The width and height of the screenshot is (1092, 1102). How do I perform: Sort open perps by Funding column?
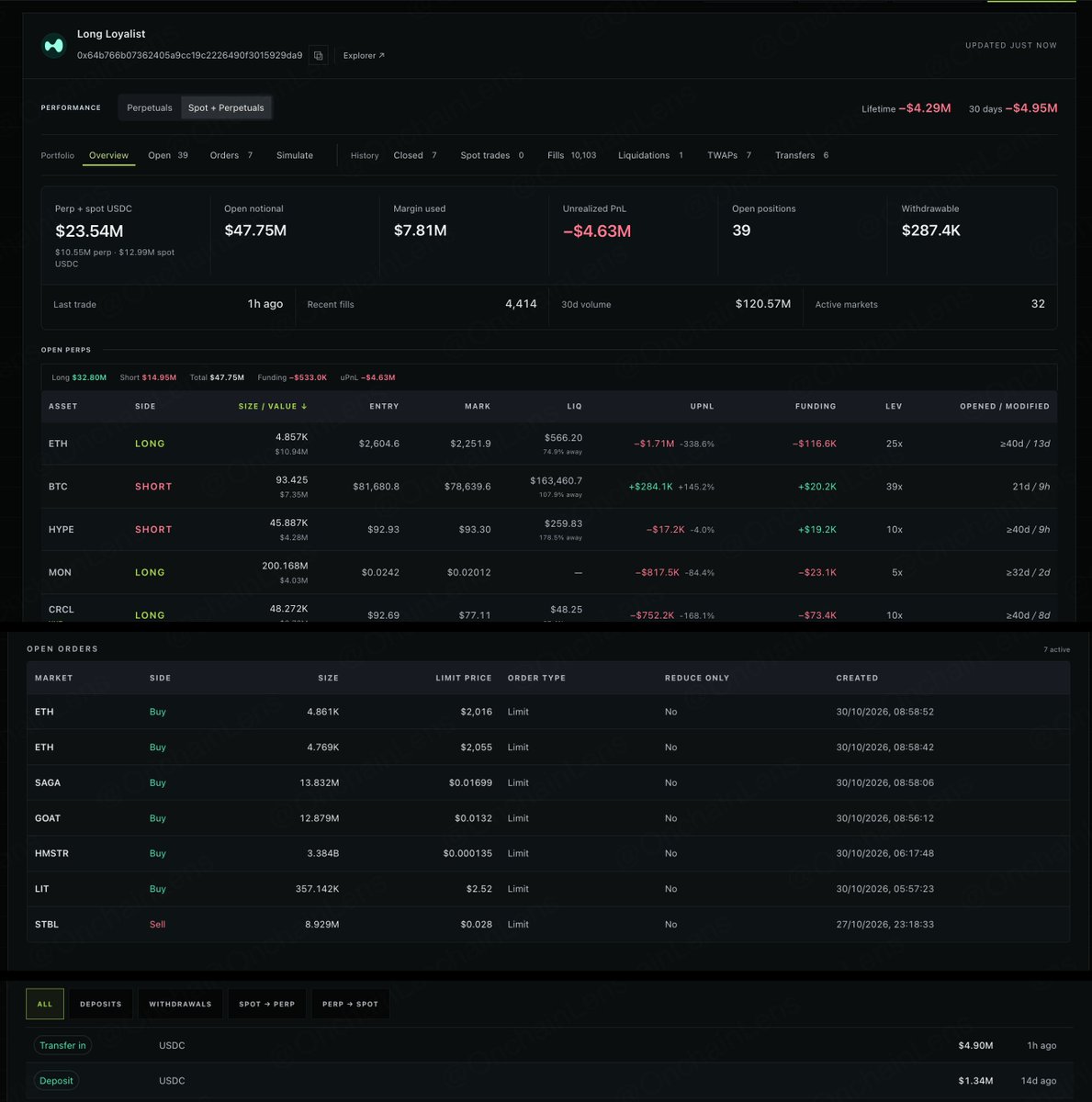[816, 406]
